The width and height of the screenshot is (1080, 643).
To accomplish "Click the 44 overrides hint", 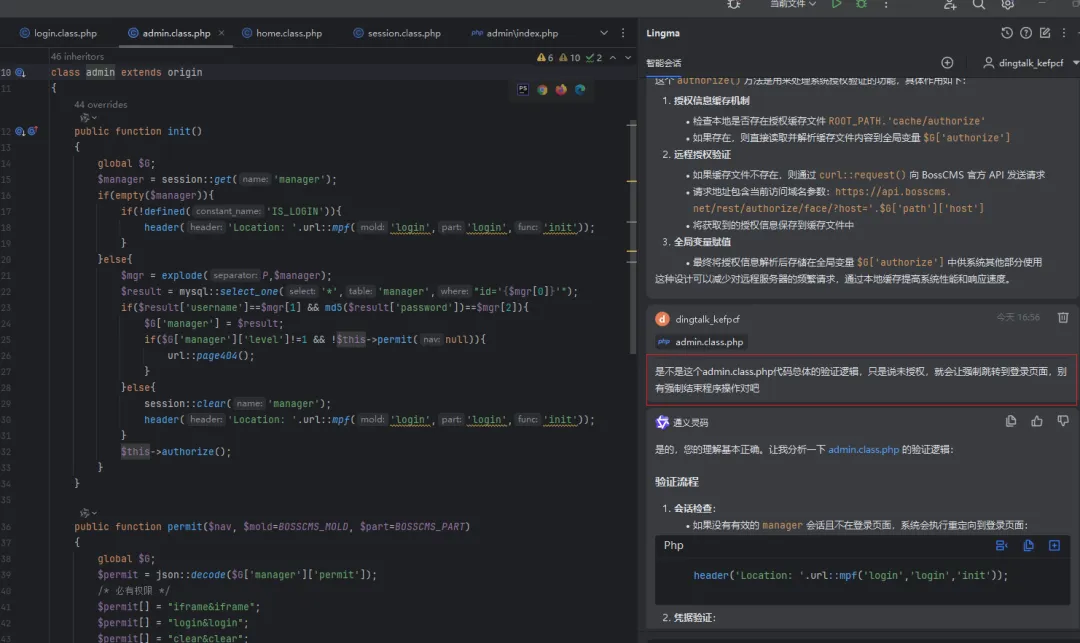I will click(101, 105).
